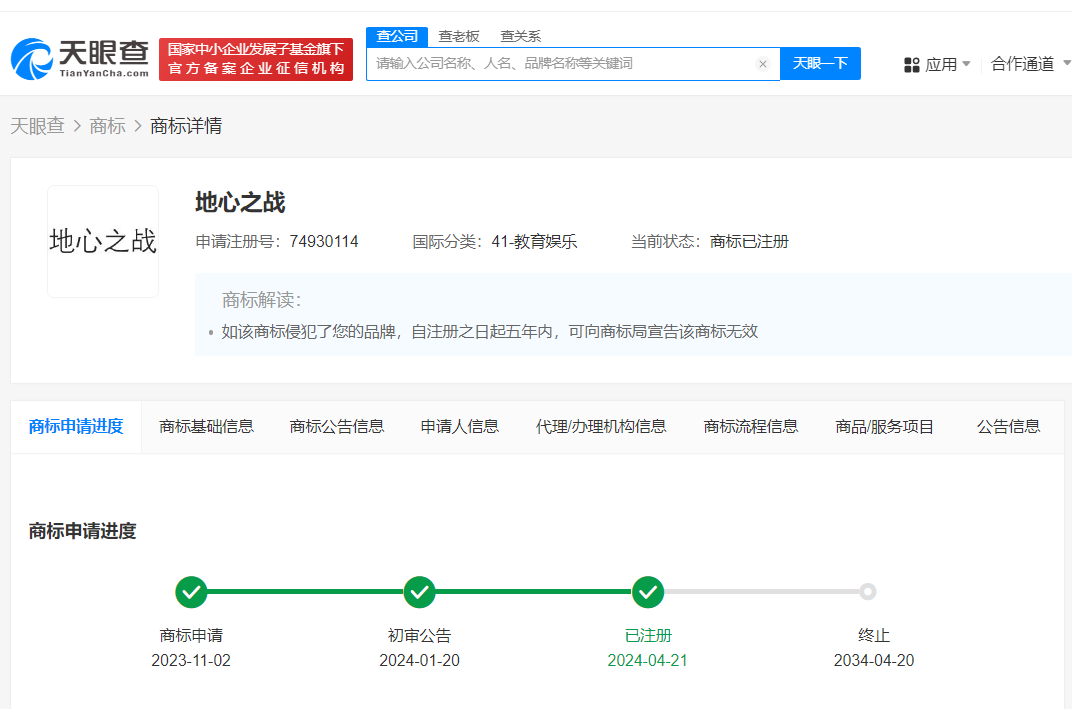Click the 商标申请 green checkmark icon
This screenshot has width=1072, height=709.
click(x=191, y=592)
